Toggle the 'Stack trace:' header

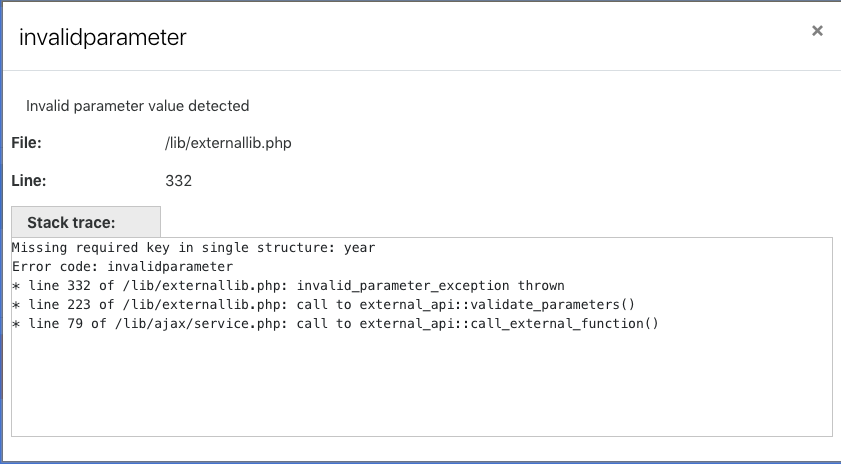click(86, 222)
